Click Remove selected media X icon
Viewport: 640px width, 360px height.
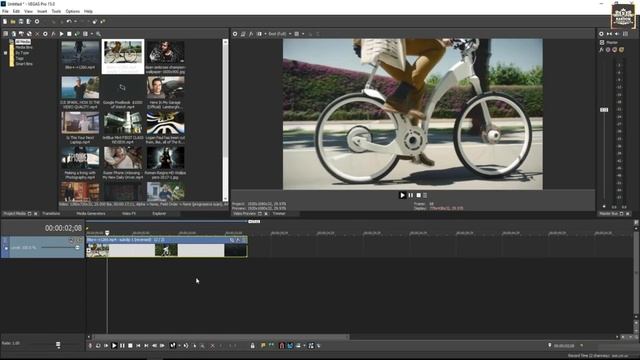click(37, 34)
